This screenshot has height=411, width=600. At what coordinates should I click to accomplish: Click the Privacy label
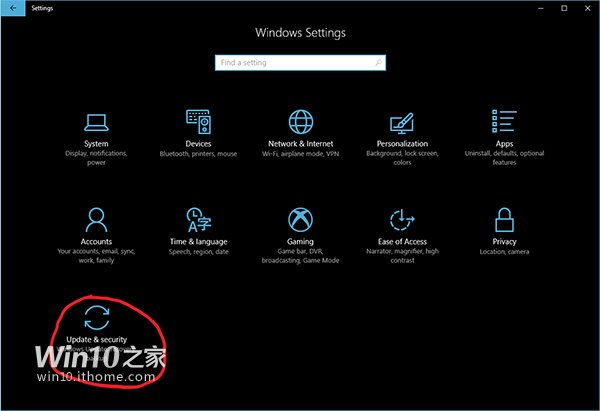coord(504,242)
